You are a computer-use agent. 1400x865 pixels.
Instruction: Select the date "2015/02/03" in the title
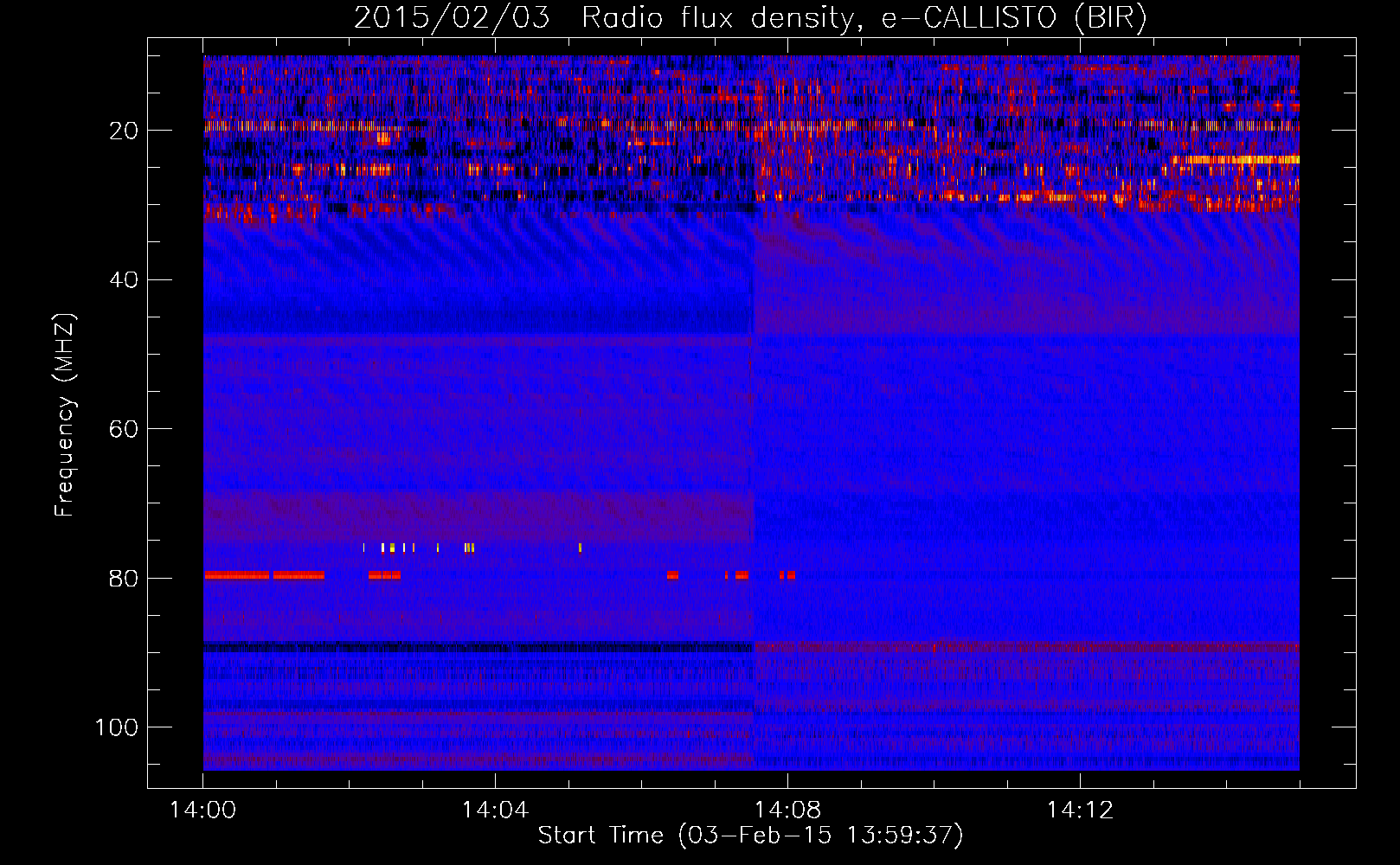click(x=452, y=18)
